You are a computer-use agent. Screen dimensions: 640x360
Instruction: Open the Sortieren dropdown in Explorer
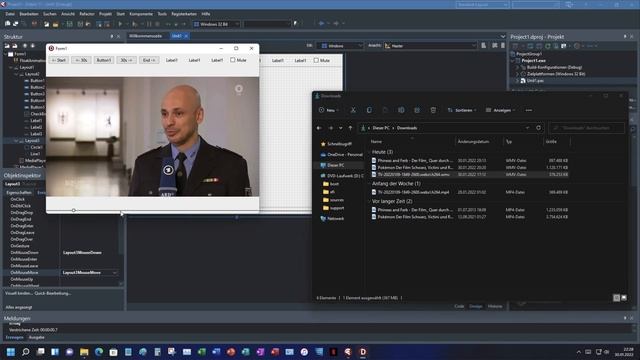462,110
